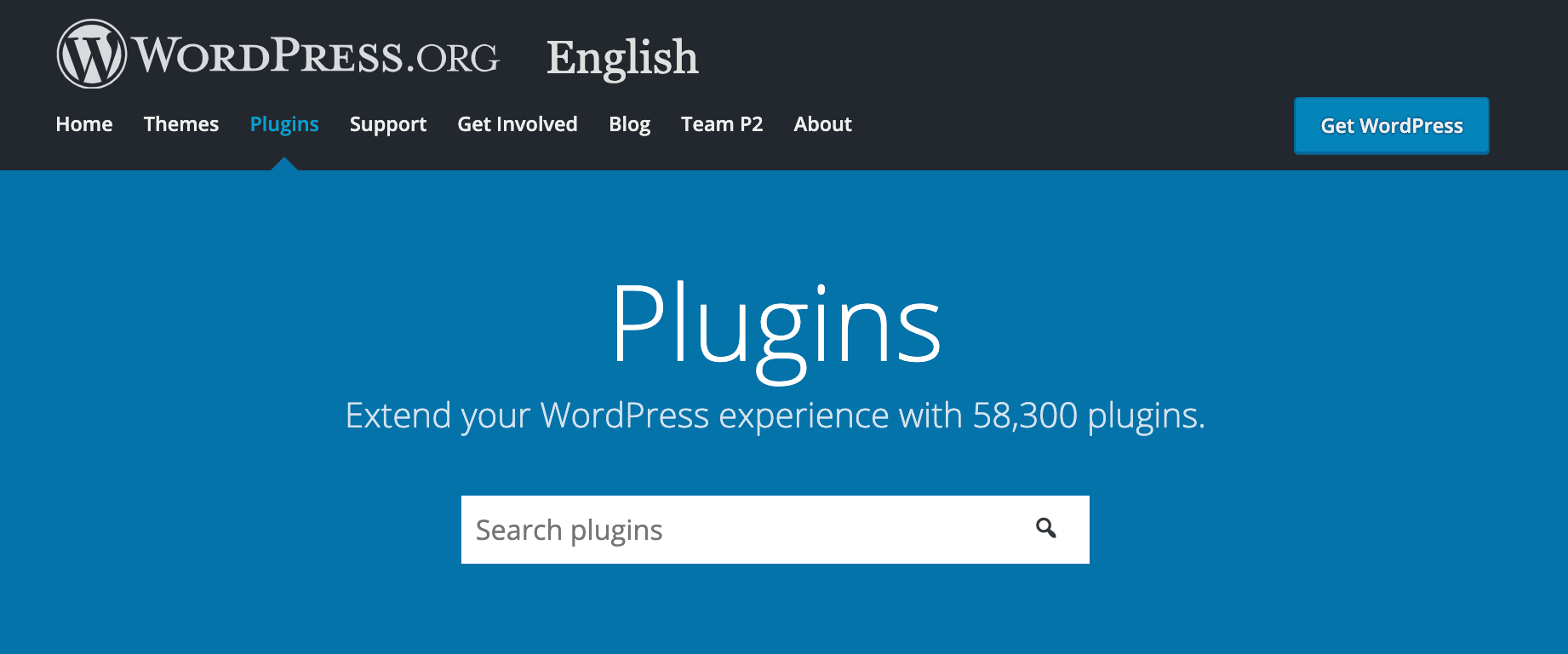Navigate to Get Involved
This screenshot has width=1568, height=654.
[518, 124]
